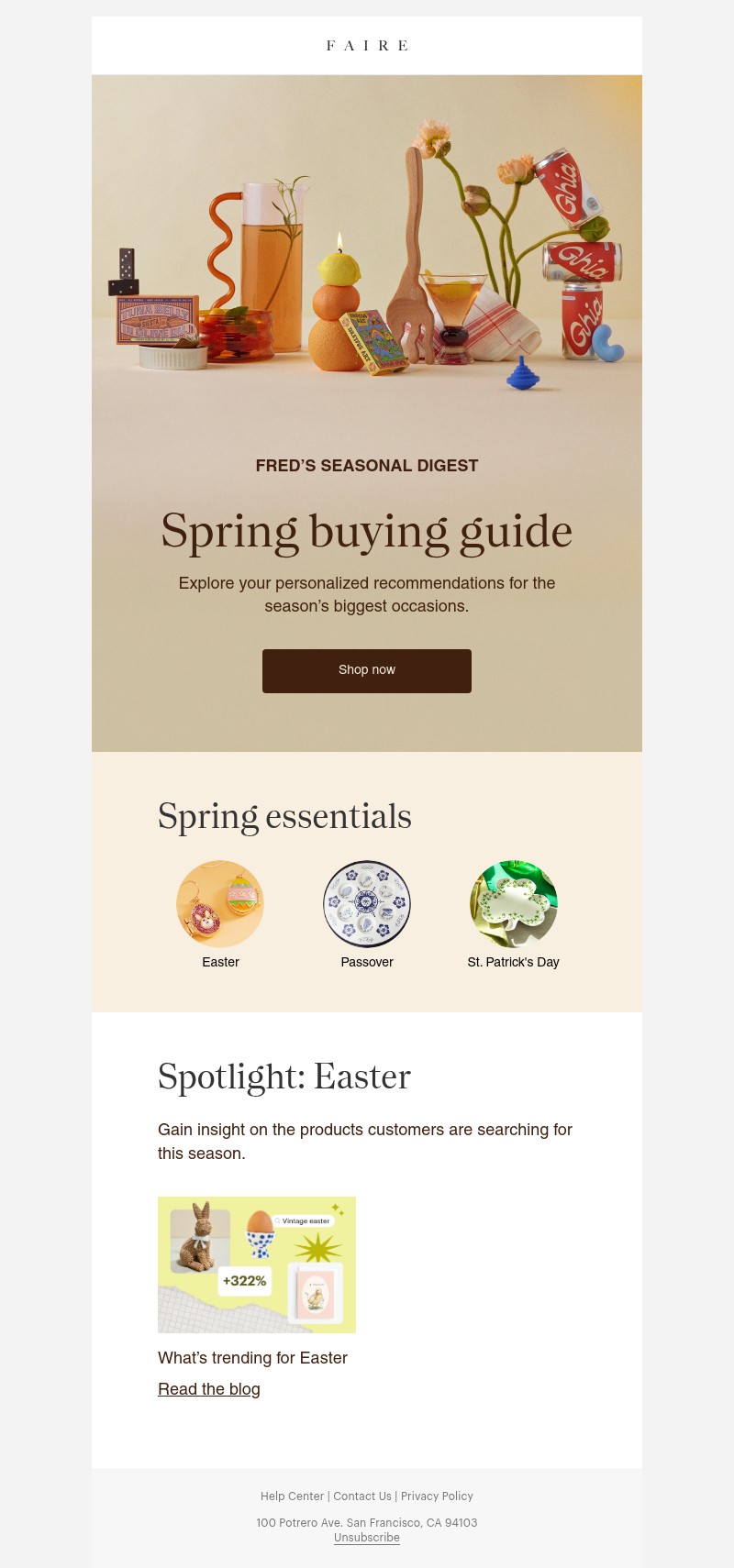This screenshot has width=734, height=1568.
Task: Open the Read the blog link
Action: 208,1389
